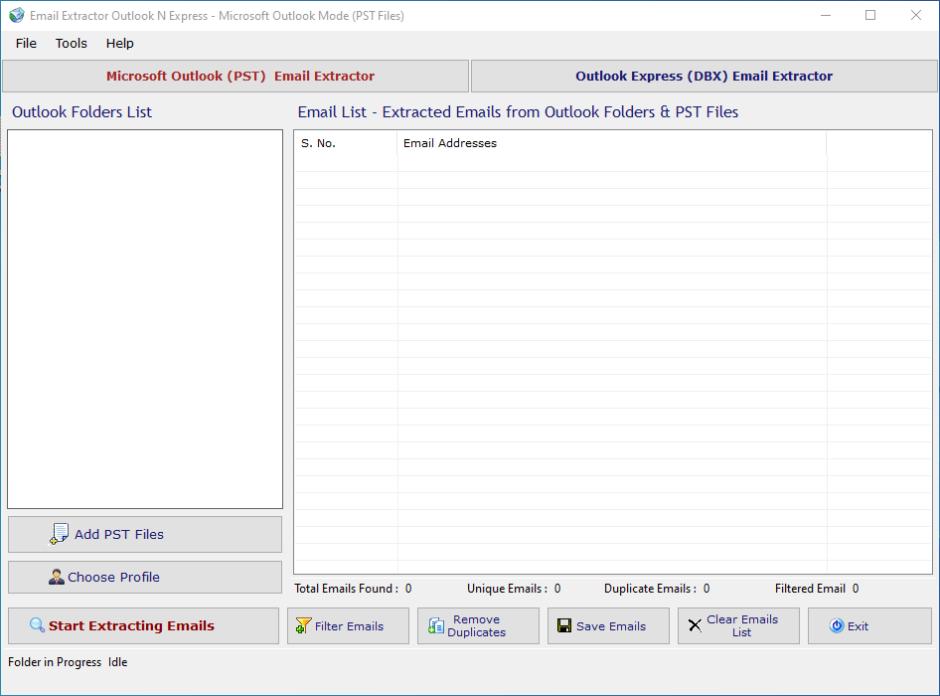Click the 'Duplicate Emails : 0' text

tap(657, 589)
